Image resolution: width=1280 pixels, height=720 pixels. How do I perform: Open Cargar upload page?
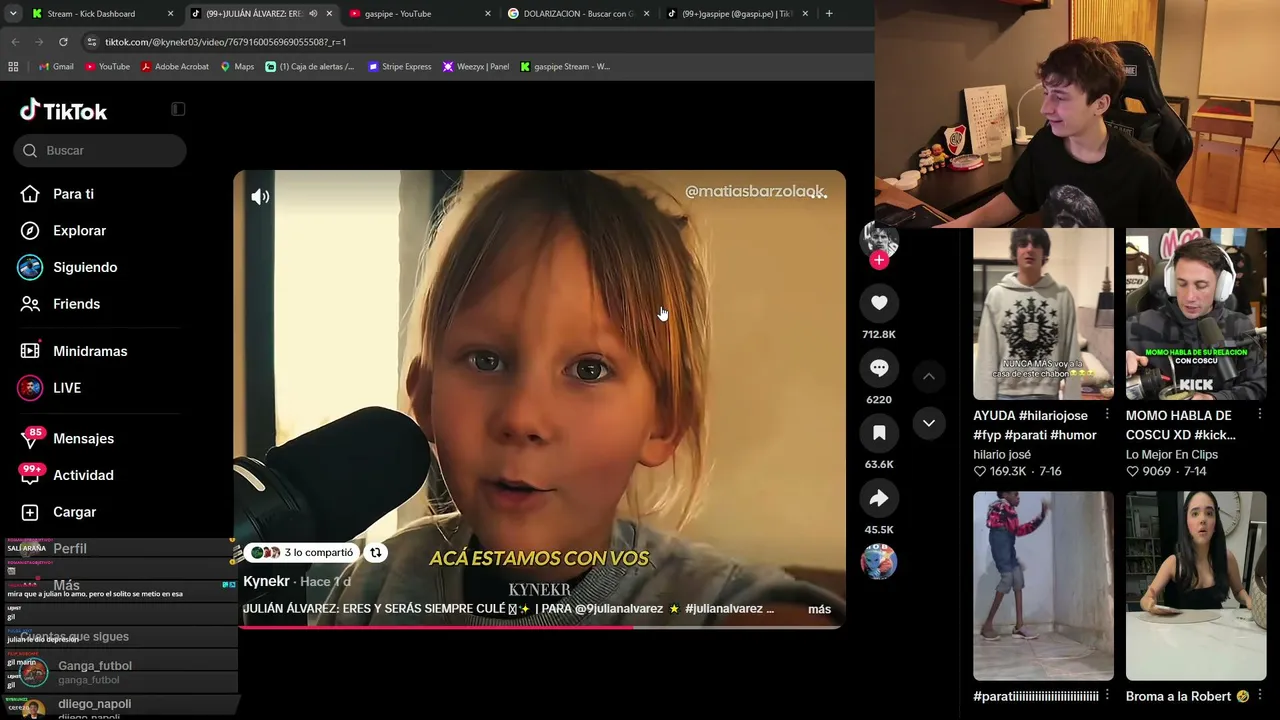point(74,512)
